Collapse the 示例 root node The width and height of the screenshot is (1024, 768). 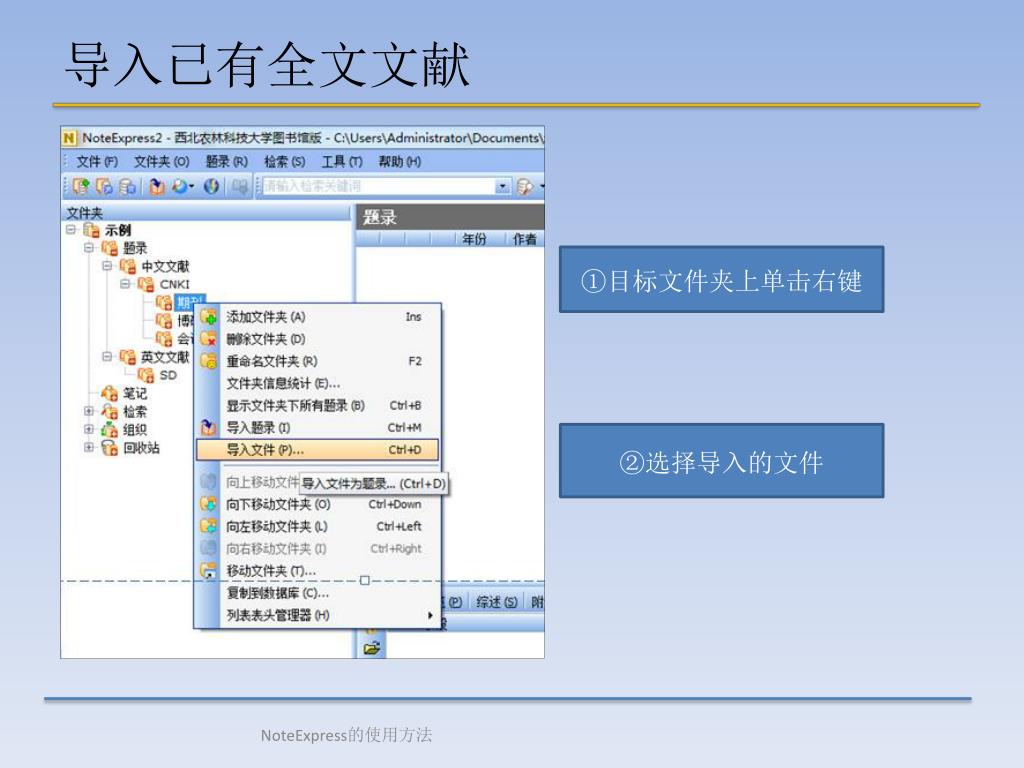[x=71, y=230]
